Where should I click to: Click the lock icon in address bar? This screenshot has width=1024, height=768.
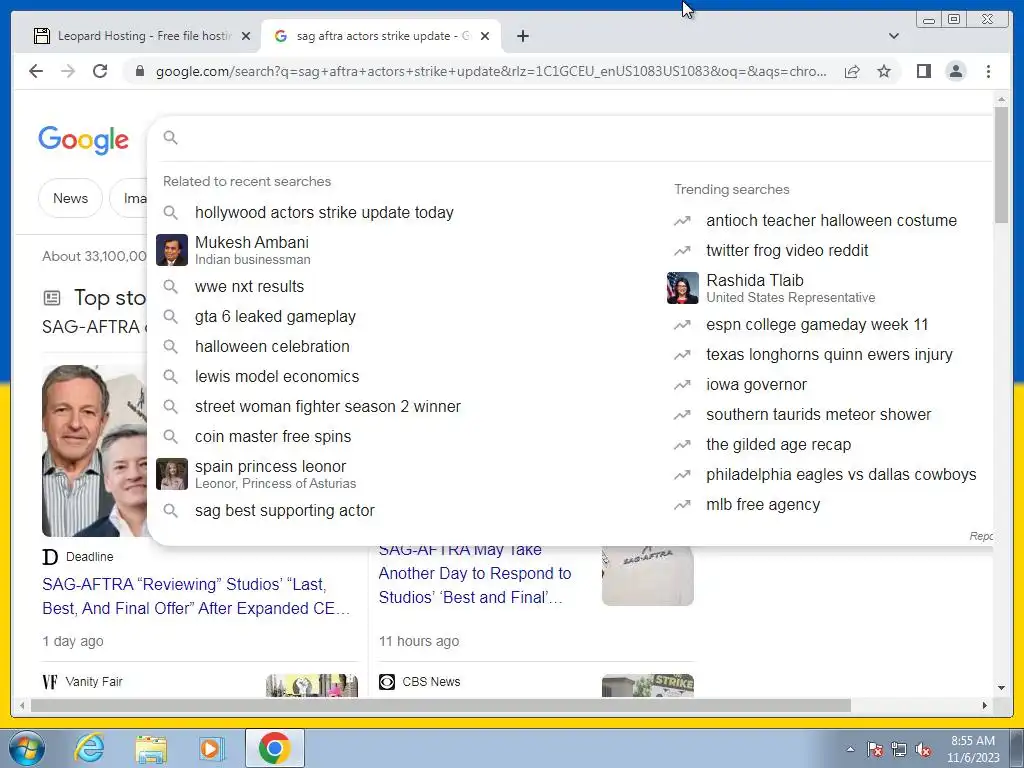pyautogui.click(x=139, y=71)
